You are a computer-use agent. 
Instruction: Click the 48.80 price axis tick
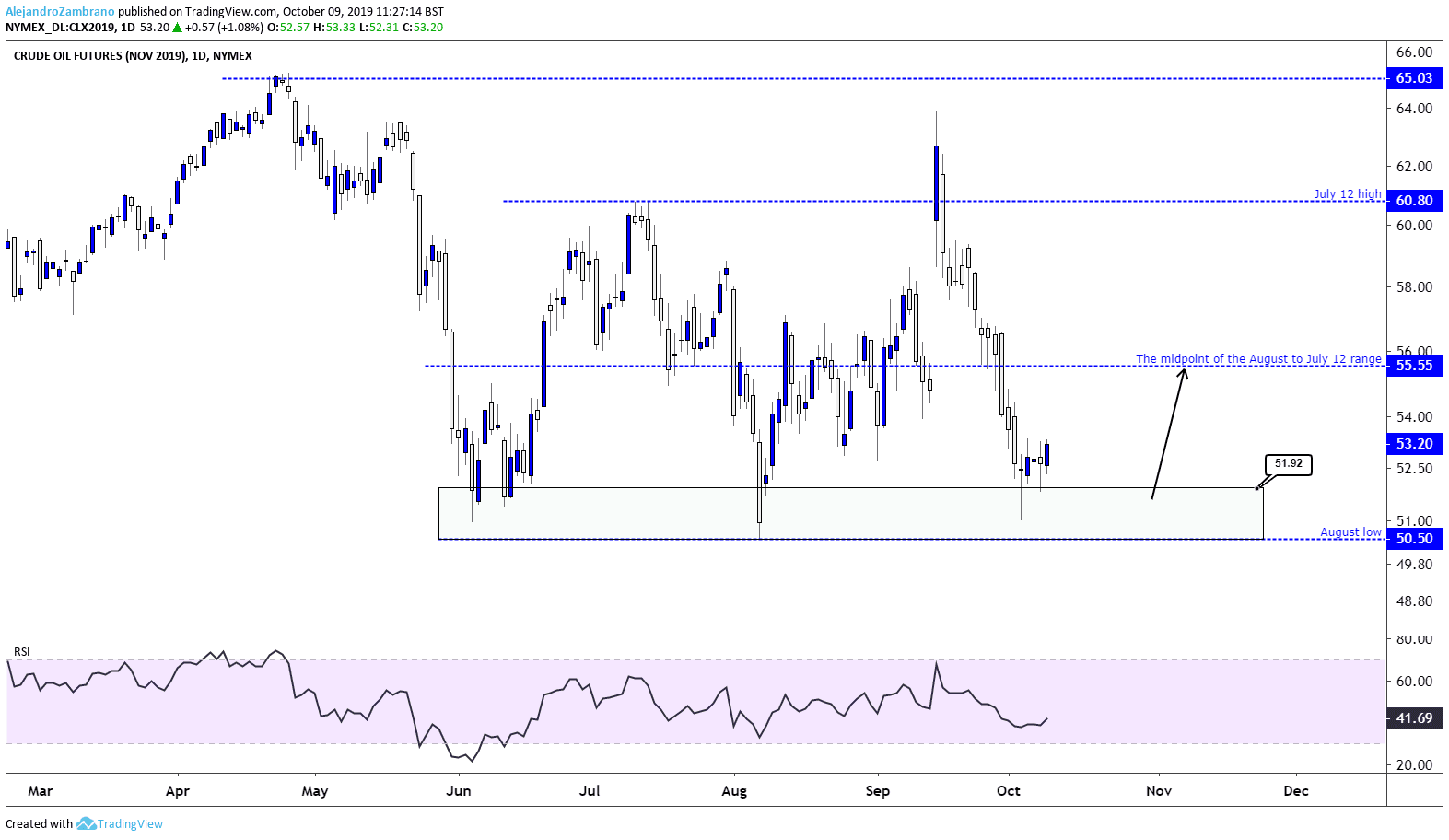[x=1414, y=601]
